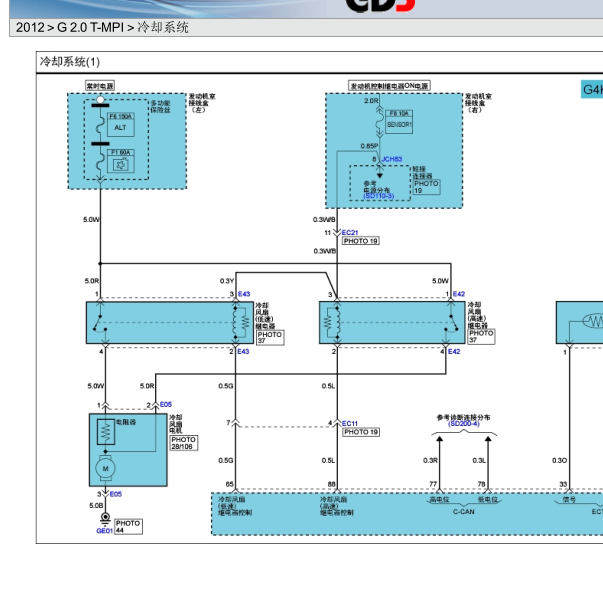Click the F1 60A fuse symbol
The image size is (603, 606).
tap(121, 161)
